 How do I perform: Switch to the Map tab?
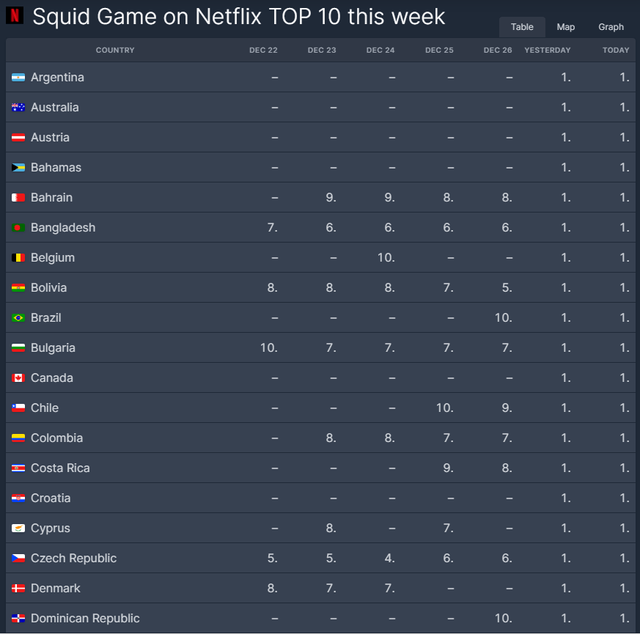[566, 27]
